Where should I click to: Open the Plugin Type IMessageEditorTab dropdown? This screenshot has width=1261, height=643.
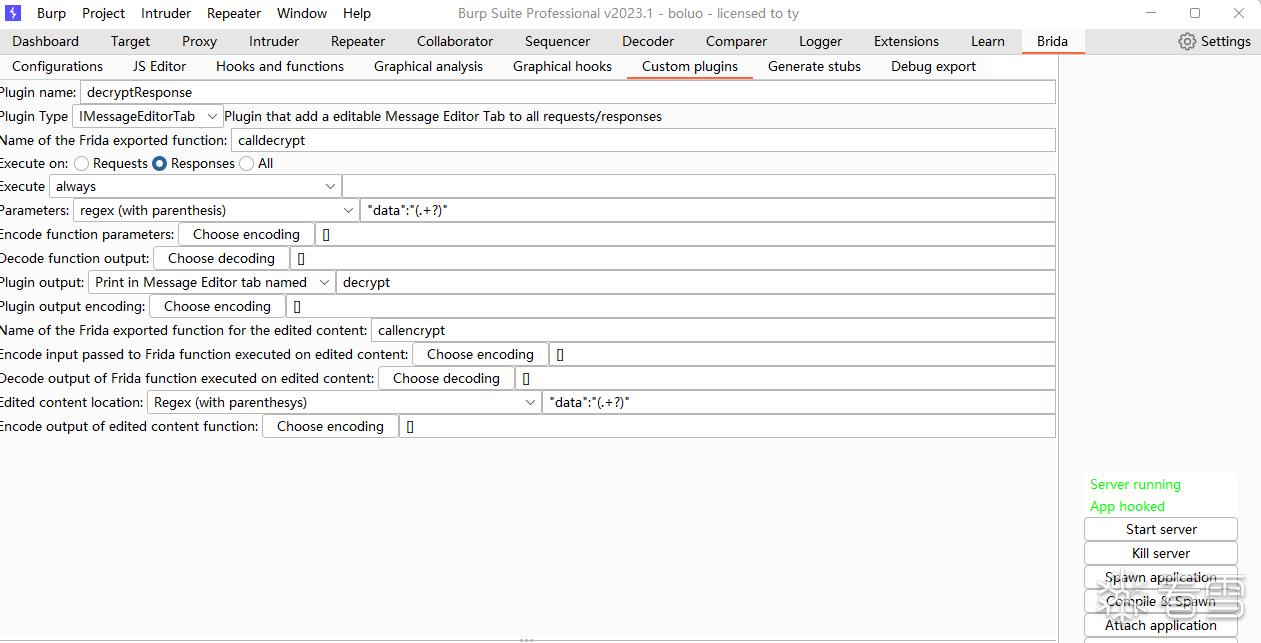148,116
